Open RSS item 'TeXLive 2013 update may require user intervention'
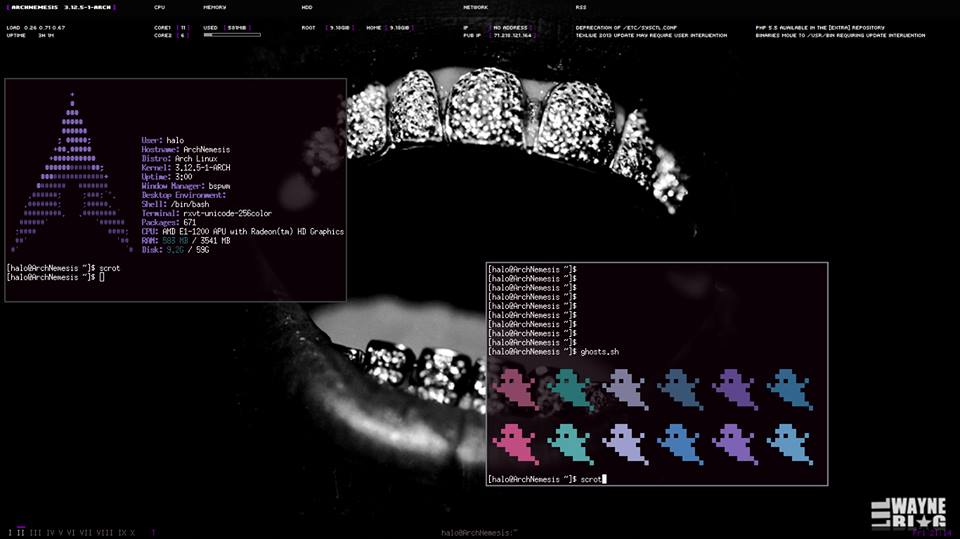The width and height of the screenshot is (960, 539). (x=651, y=36)
